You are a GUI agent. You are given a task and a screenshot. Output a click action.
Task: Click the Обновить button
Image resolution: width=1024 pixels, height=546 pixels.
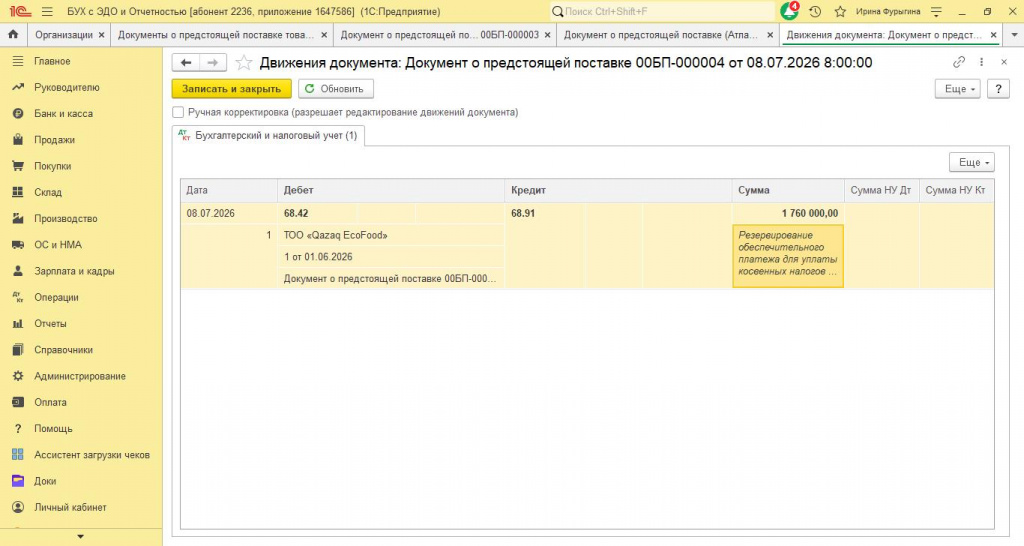click(336, 89)
